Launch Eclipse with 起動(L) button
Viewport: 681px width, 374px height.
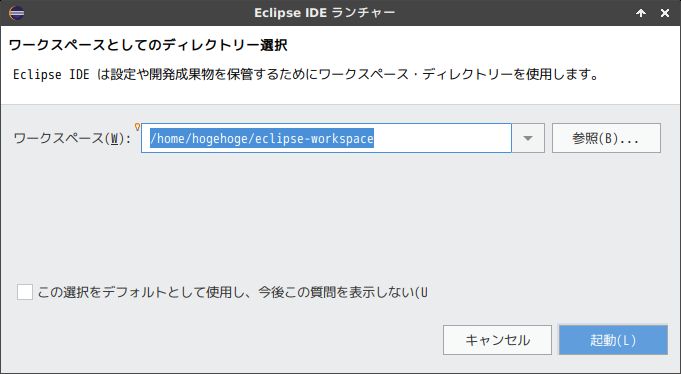(613, 340)
